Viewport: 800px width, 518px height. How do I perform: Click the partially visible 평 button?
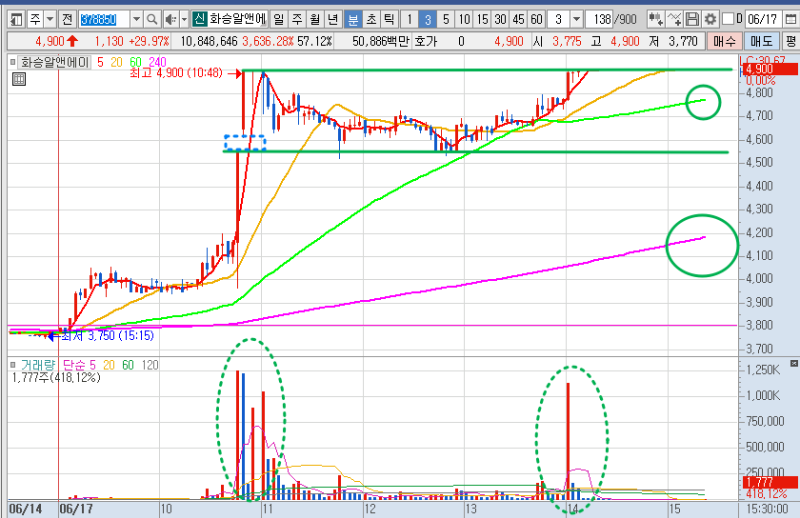pos(791,41)
